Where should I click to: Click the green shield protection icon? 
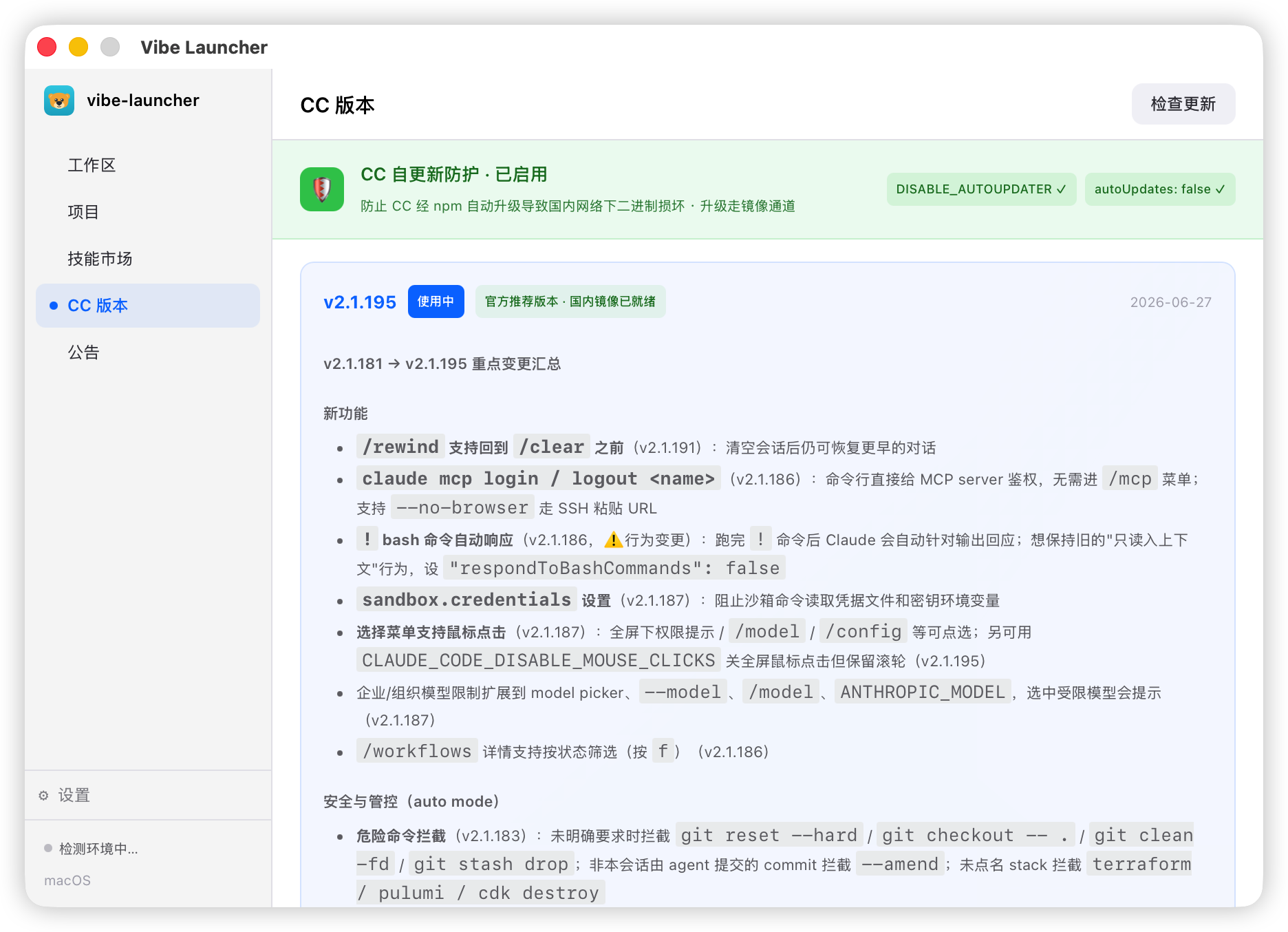click(x=322, y=189)
